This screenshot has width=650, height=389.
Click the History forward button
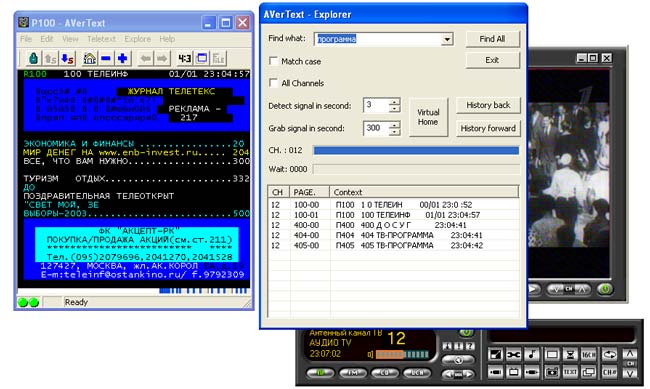(x=488, y=129)
